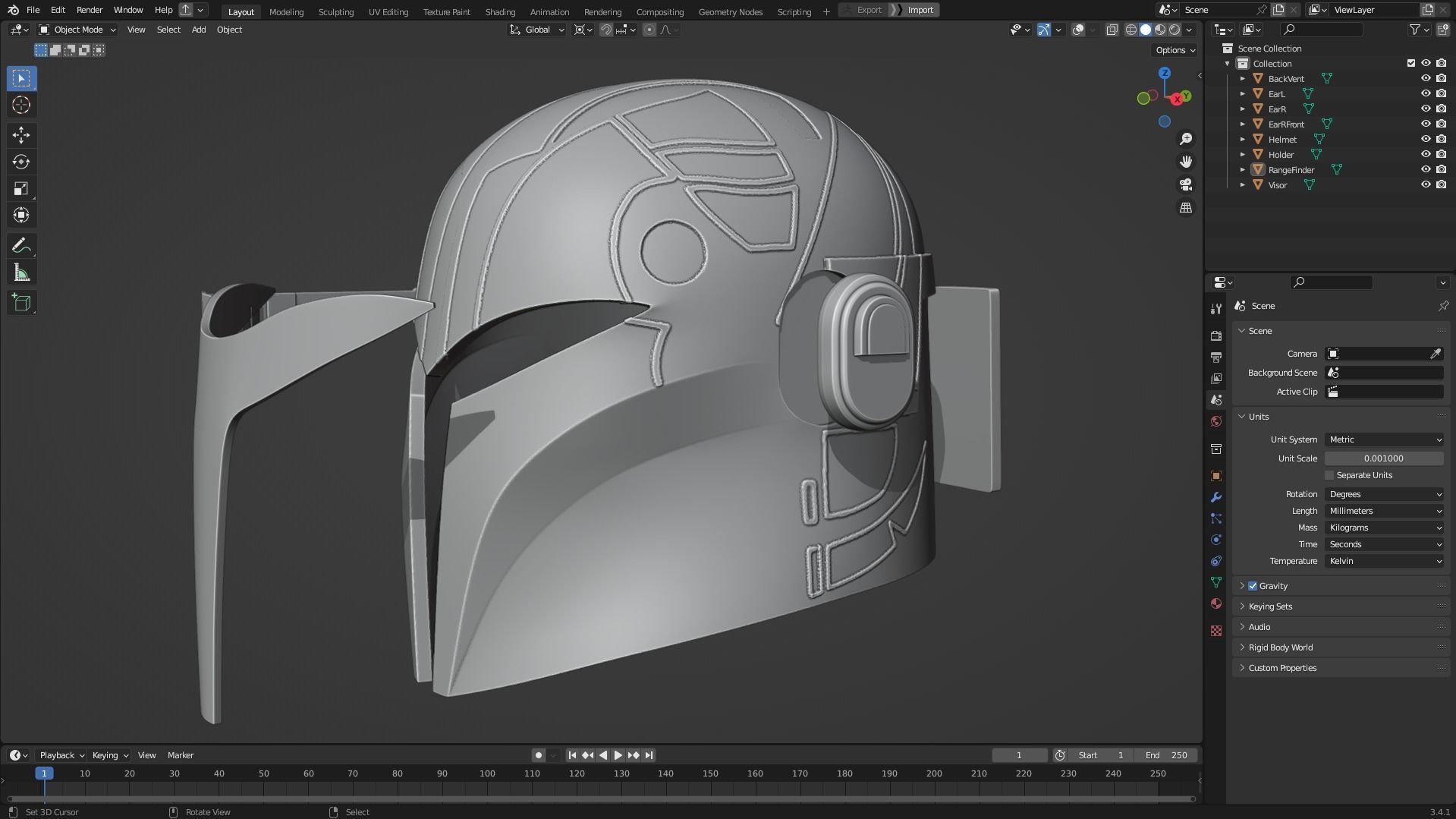Open the Length units dropdown

pyautogui.click(x=1385, y=511)
